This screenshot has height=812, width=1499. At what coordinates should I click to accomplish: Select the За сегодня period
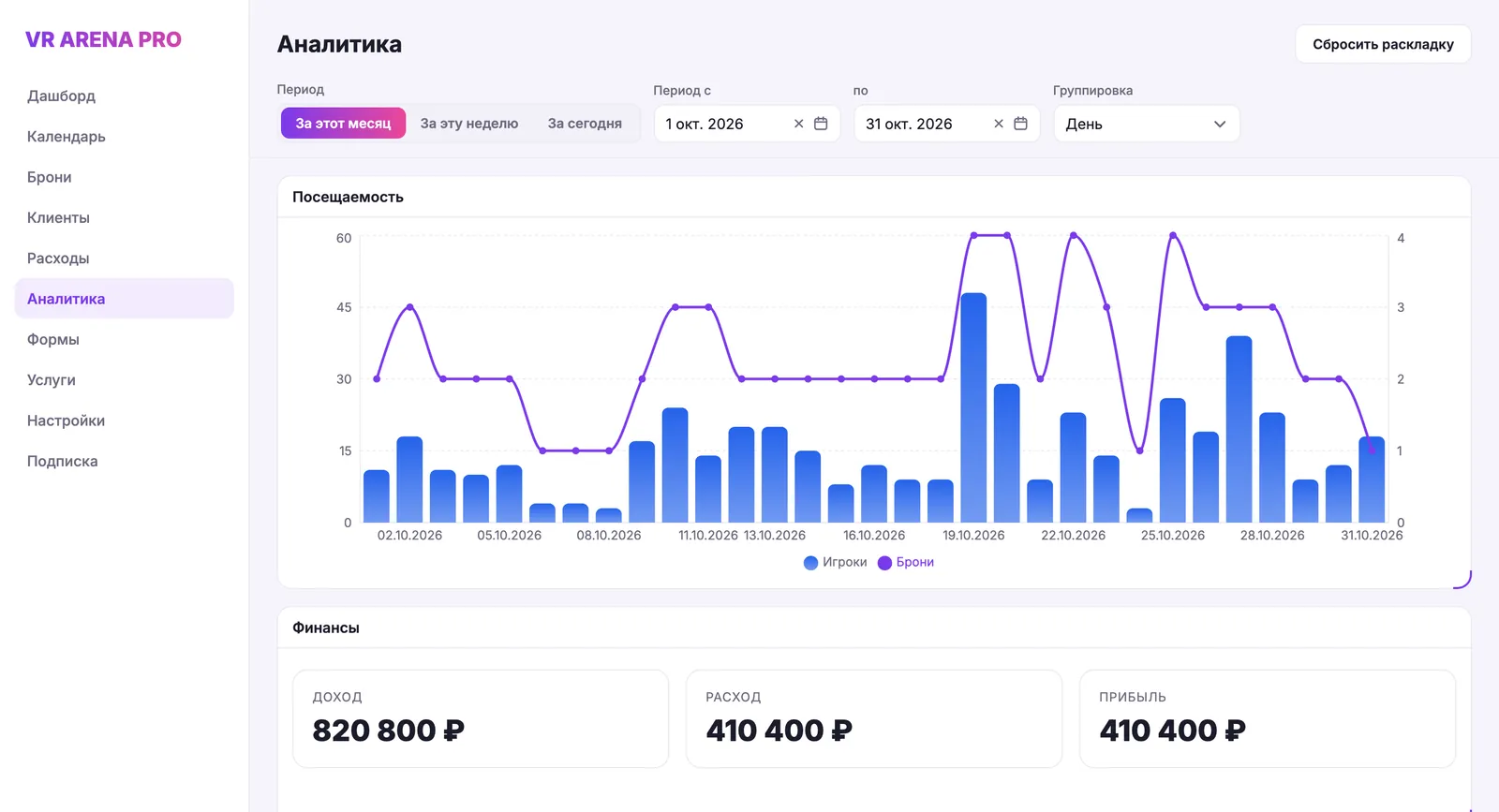585,124
